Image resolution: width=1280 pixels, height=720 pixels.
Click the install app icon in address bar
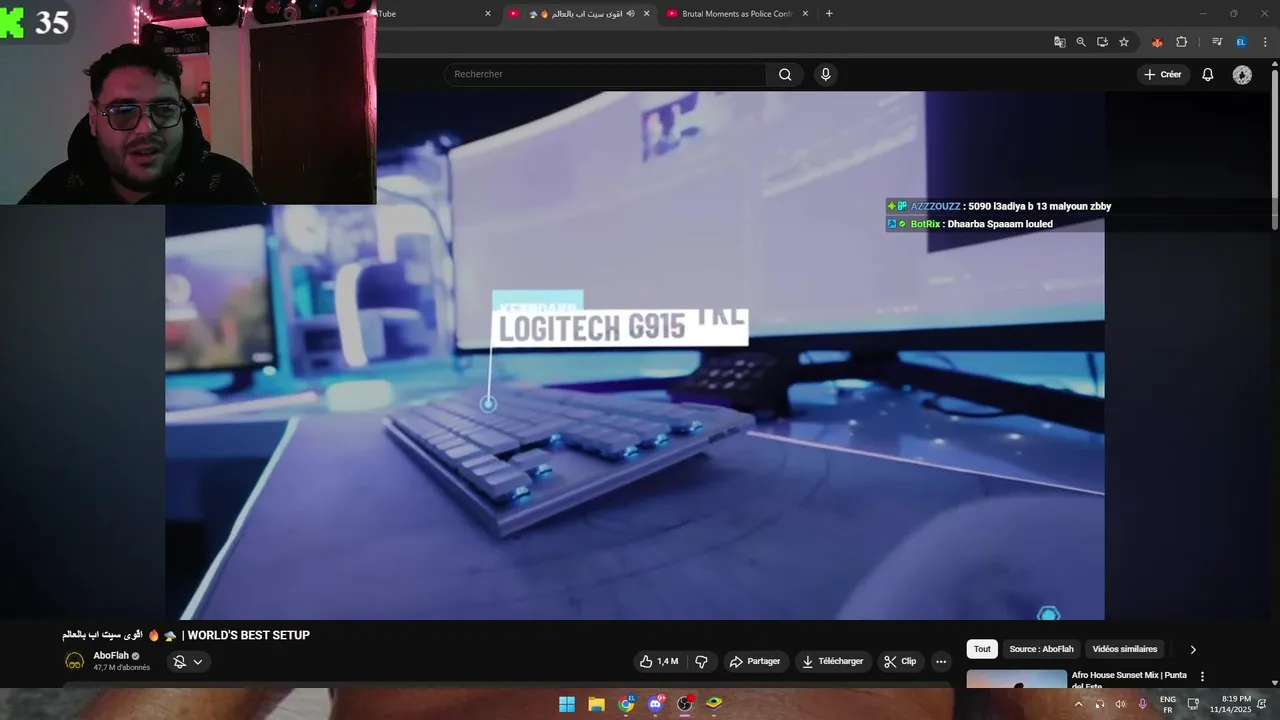click(1102, 42)
